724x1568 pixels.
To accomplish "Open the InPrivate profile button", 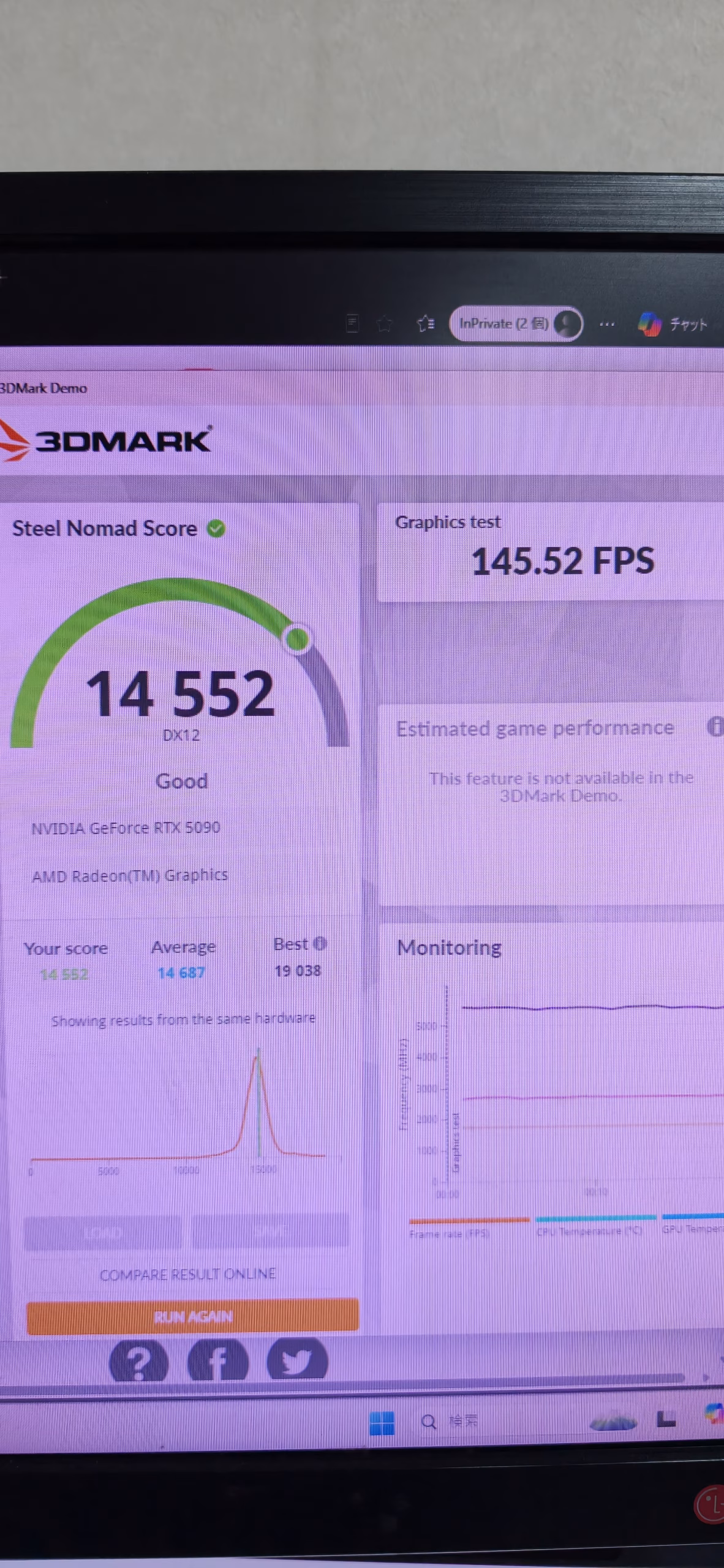I will point(516,323).
